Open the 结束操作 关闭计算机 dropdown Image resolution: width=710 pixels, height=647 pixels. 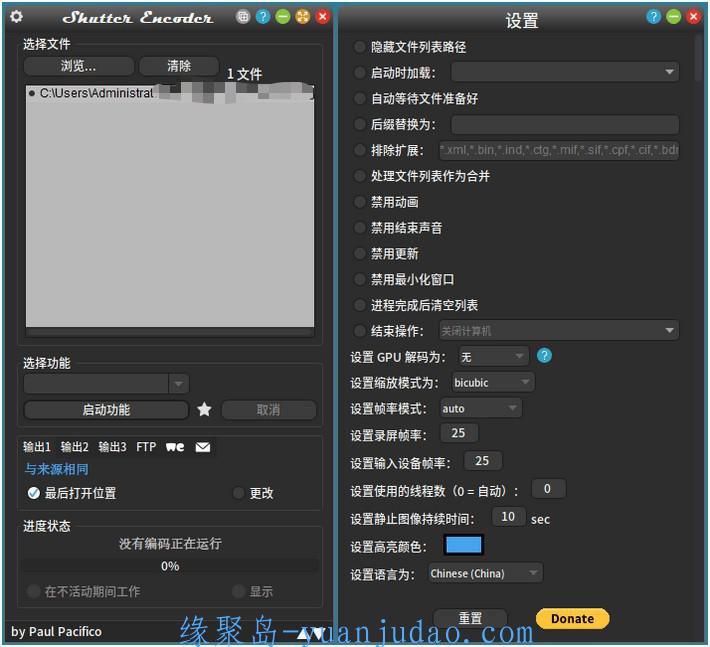point(559,331)
